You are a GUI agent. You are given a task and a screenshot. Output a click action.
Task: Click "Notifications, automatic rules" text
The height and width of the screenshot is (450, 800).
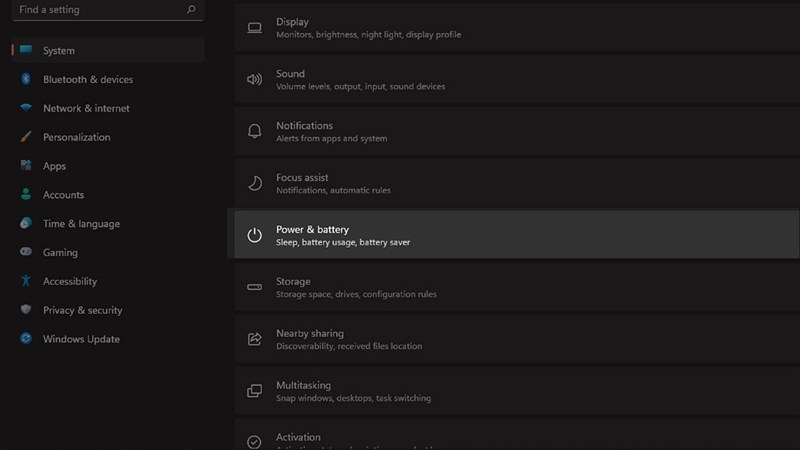pos(333,190)
